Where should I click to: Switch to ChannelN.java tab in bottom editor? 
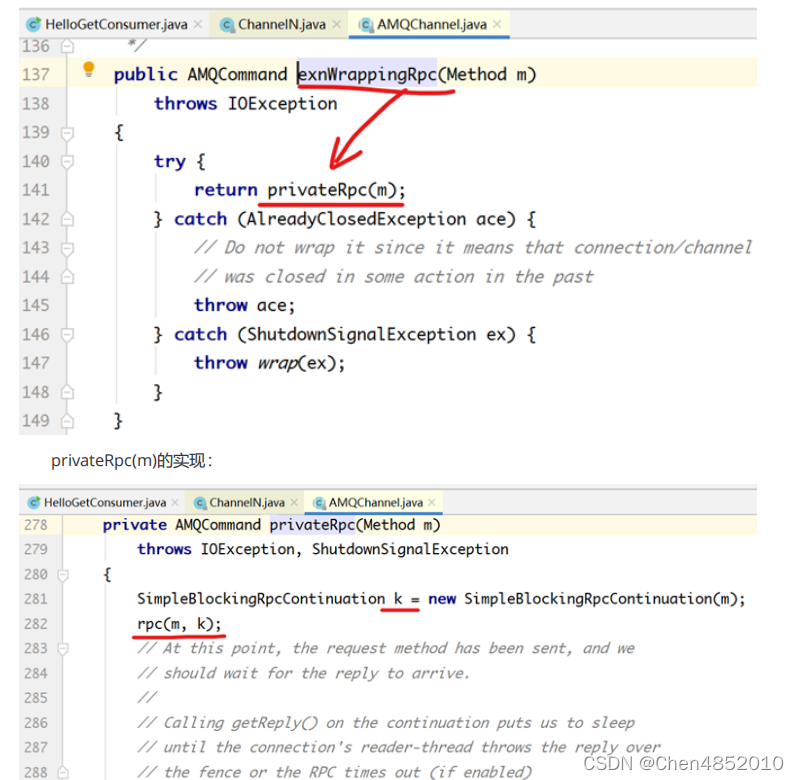point(246,502)
